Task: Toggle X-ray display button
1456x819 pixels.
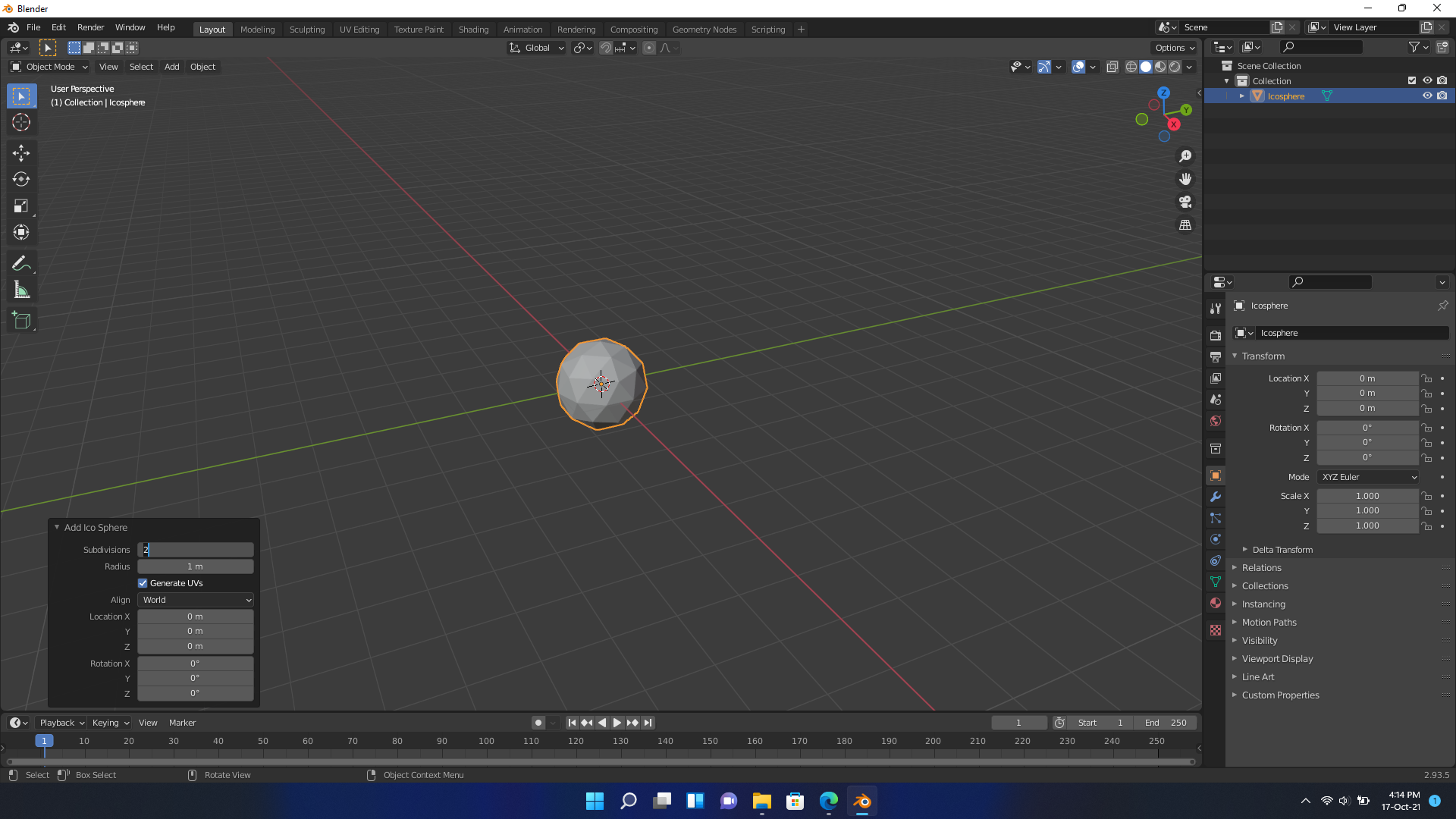Action: point(1112,67)
